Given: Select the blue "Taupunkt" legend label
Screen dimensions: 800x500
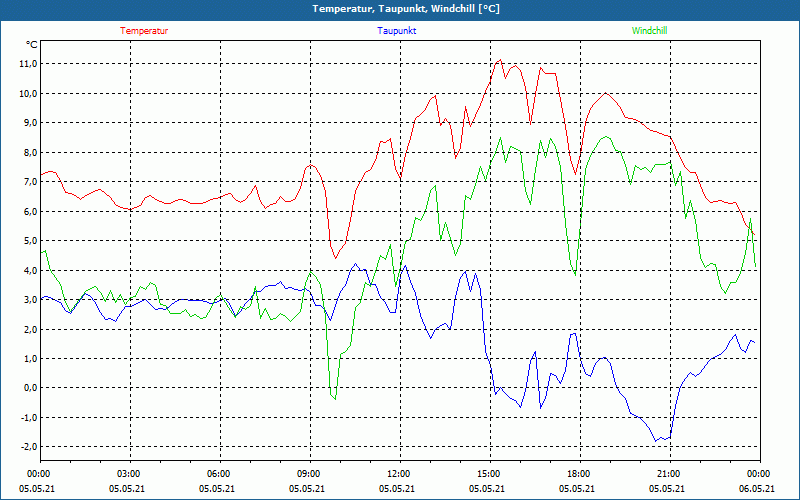Looking at the screenshot, I should (396, 31).
